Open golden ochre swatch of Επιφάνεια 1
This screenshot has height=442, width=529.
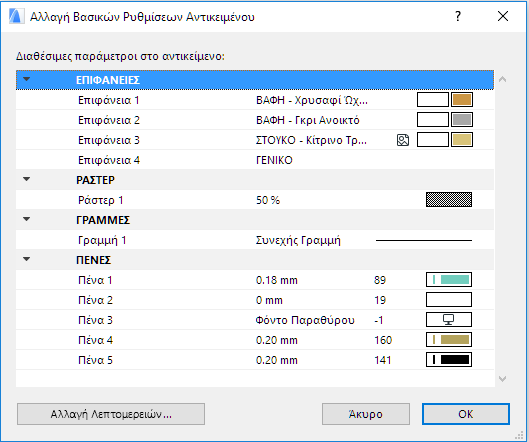pos(462,100)
